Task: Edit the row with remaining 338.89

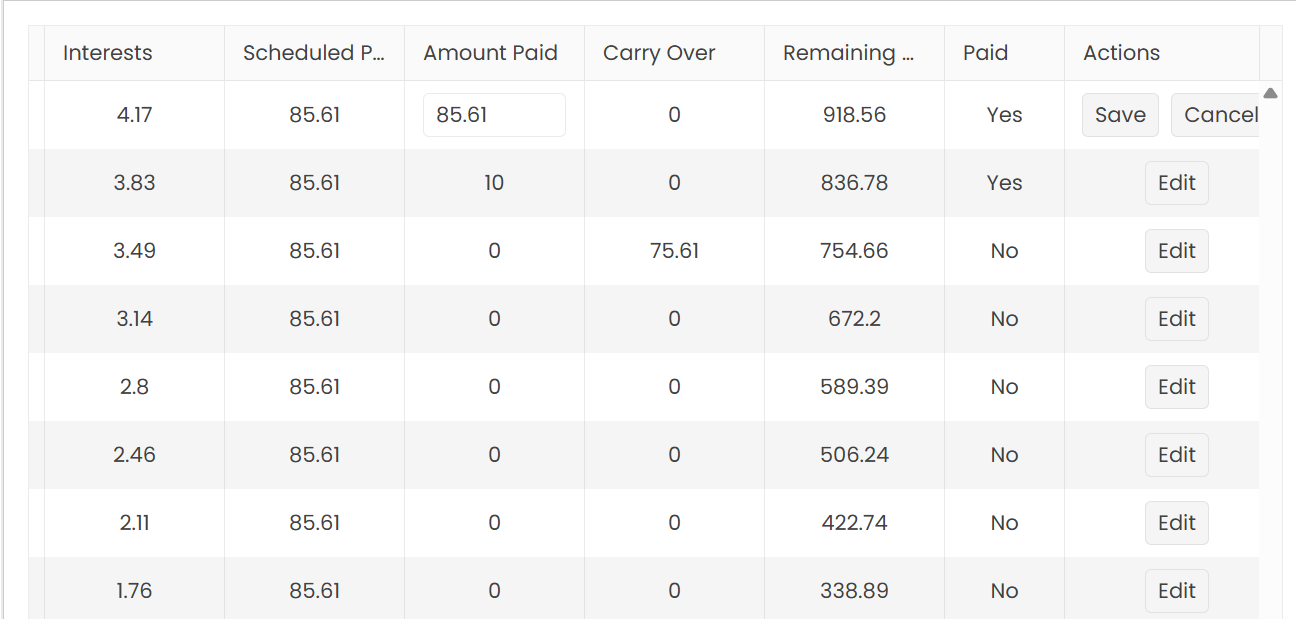Action: coord(1176,591)
